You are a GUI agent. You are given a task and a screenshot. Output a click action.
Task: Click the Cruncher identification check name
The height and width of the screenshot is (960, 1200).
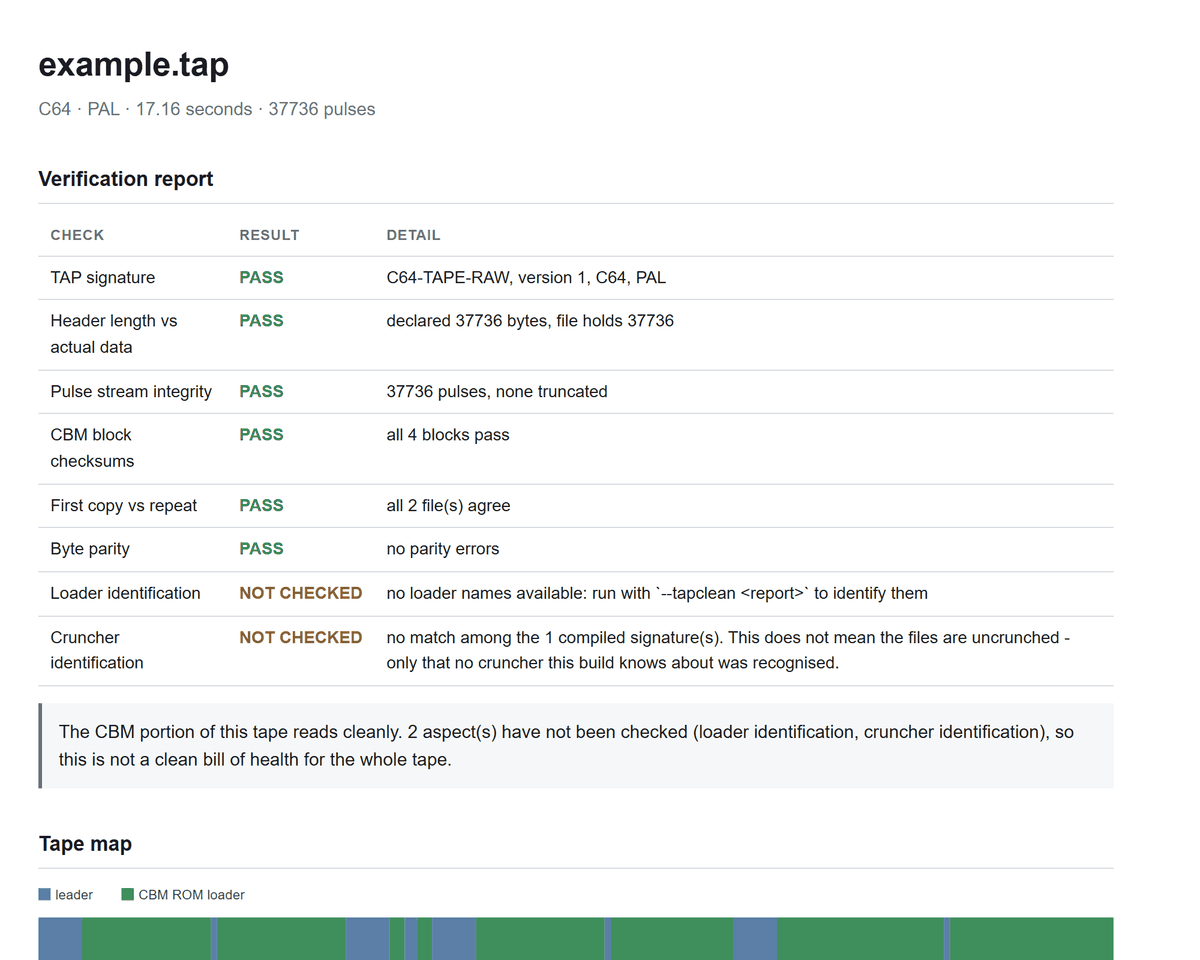point(97,650)
